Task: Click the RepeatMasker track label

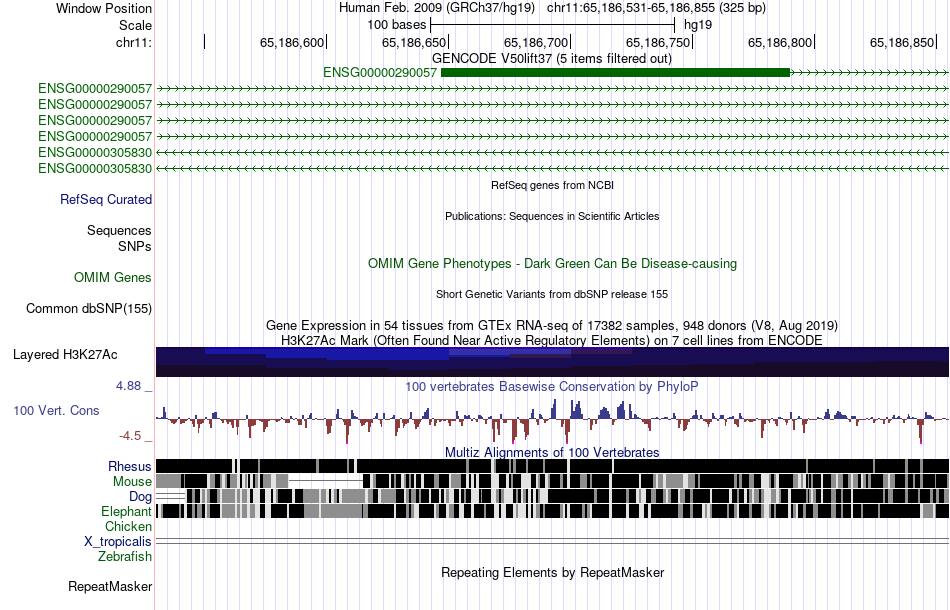Action: (x=110, y=586)
